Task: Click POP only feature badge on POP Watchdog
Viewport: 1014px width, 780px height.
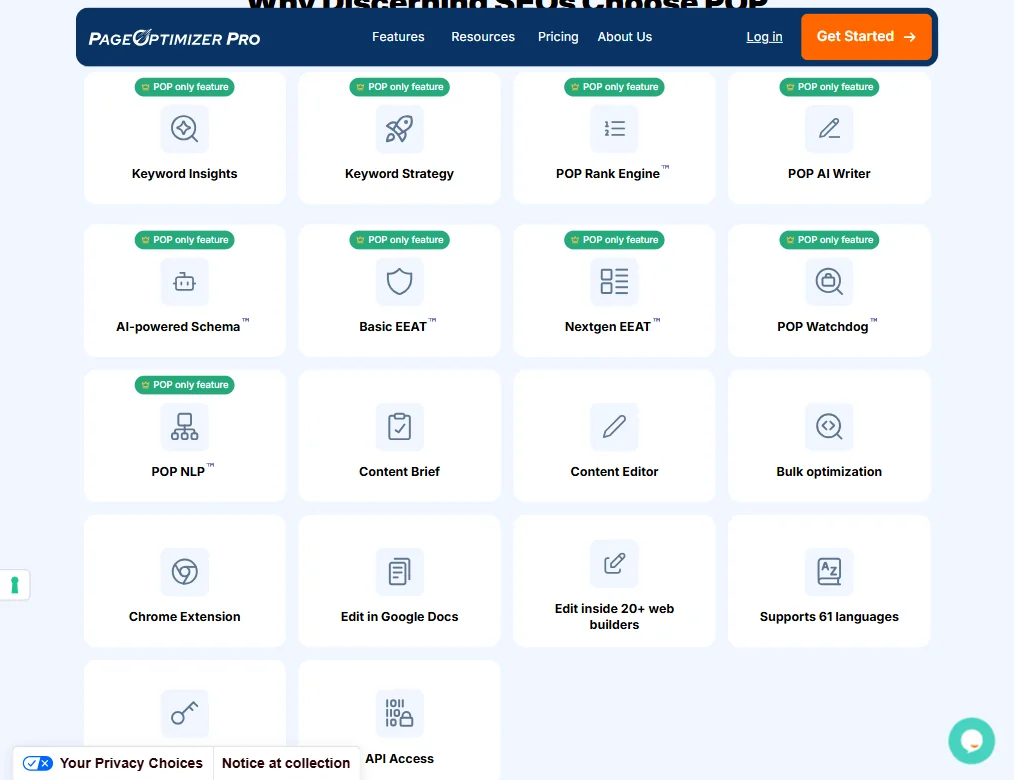Action: pyautogui.click(x=829, y=240)
